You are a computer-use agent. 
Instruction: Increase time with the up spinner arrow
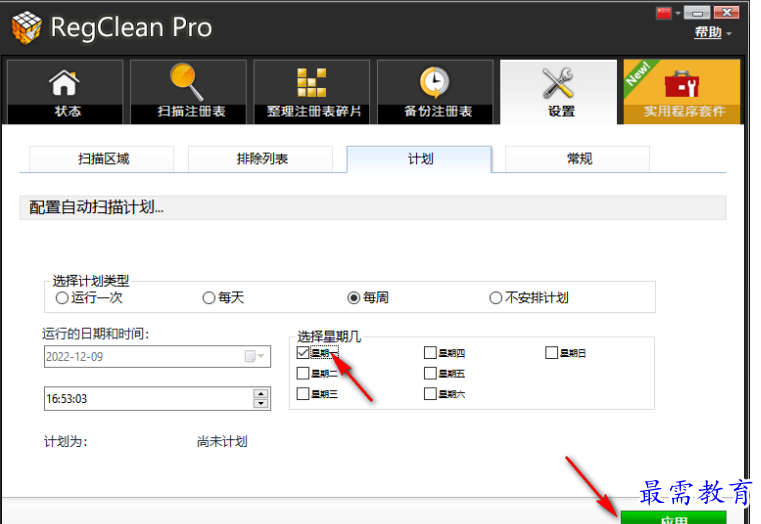point(261,394)
